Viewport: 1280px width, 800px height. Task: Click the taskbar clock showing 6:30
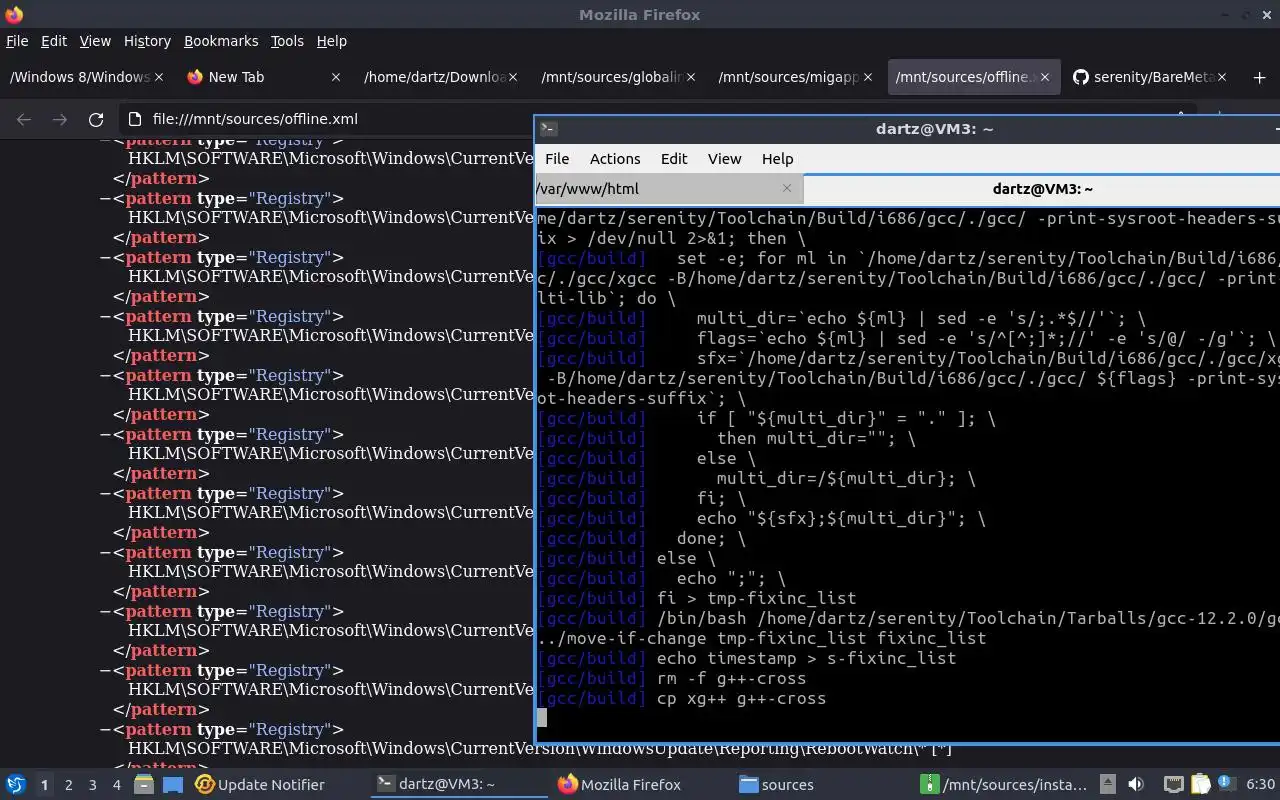click(x=1260, y=785)
